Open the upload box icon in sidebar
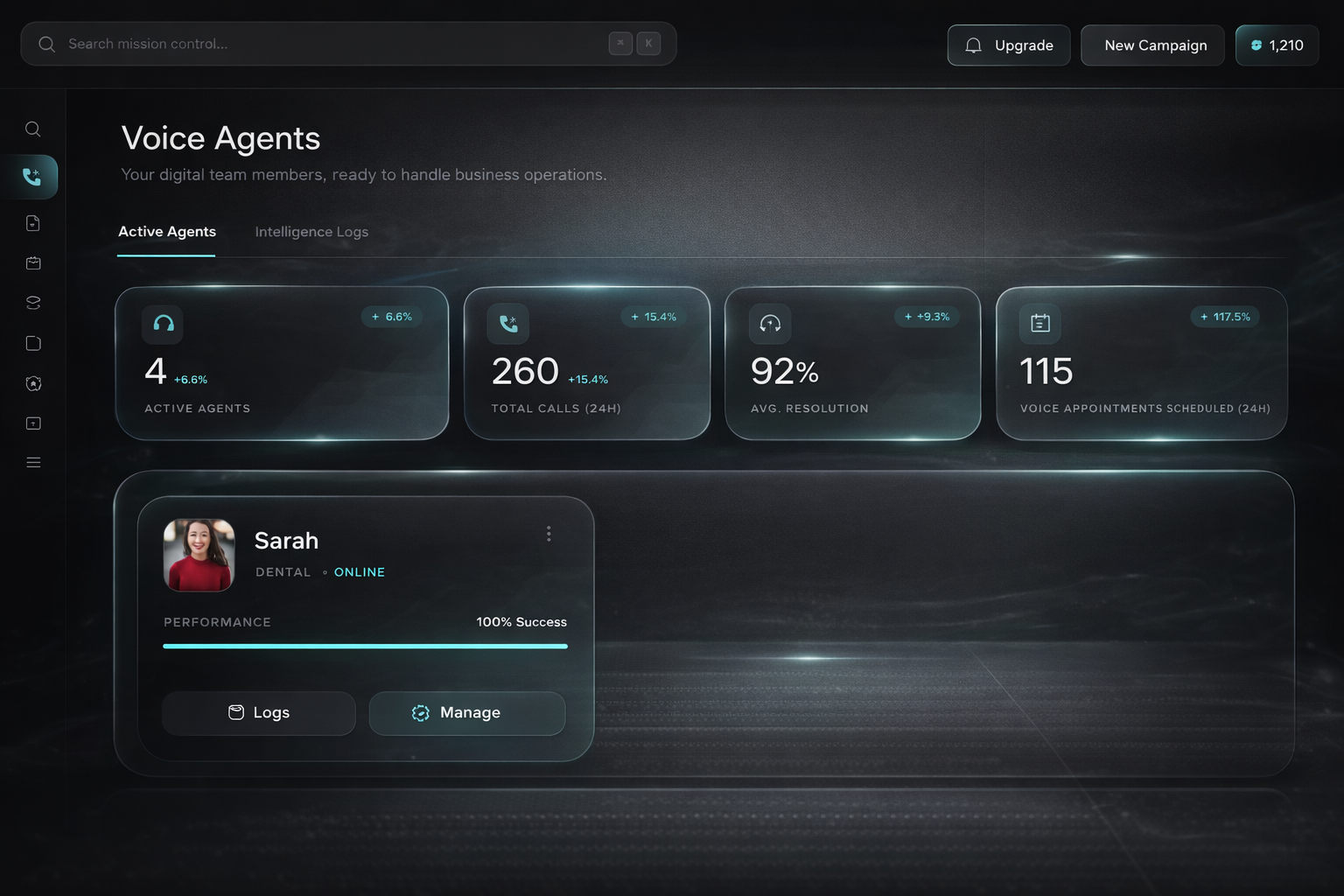 pyautogui.click(x=32, y=423)
